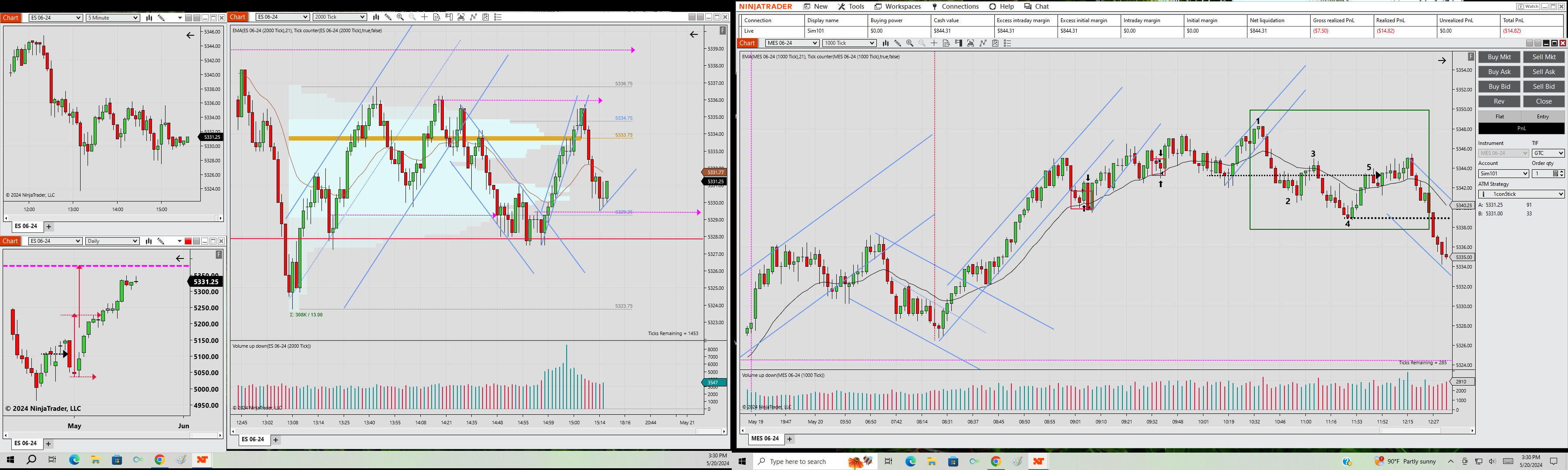Open the ATM Strategy dropdown showing 1con5tick
This screenshot has width=1568, height=470.
click(x=1521, y=194)
